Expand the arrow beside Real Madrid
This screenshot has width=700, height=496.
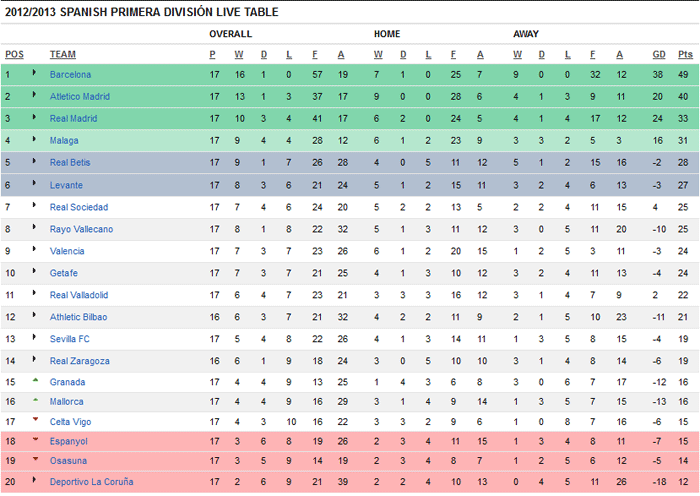point(34,117)
